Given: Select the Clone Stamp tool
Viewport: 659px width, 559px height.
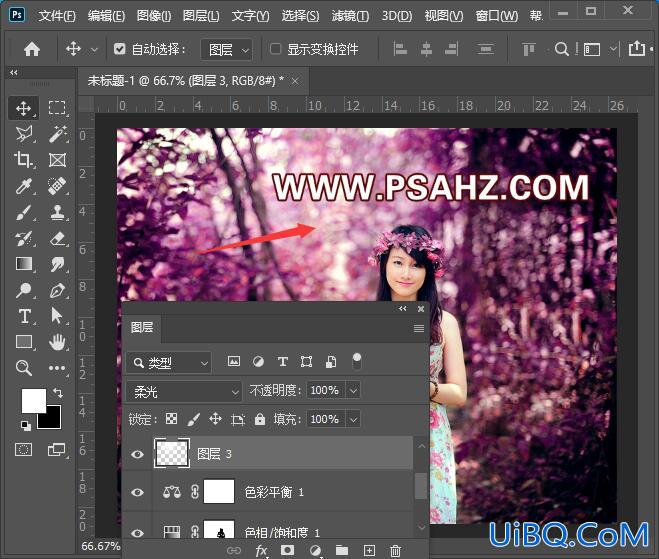Looking at the screenshot, I should pos(57,212).
